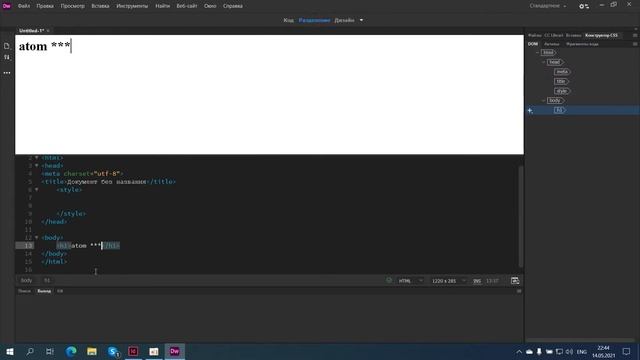Collapse the body node in DOM tree
Screen dimensions: 640x360
pyautogui.click(x=544, y=100)
